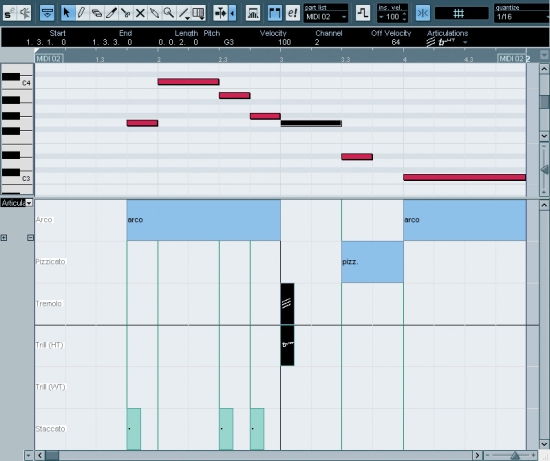This screenshot has width=550, height=461.
Task: Toggle Solo Editor button
Action: point(9,13)
